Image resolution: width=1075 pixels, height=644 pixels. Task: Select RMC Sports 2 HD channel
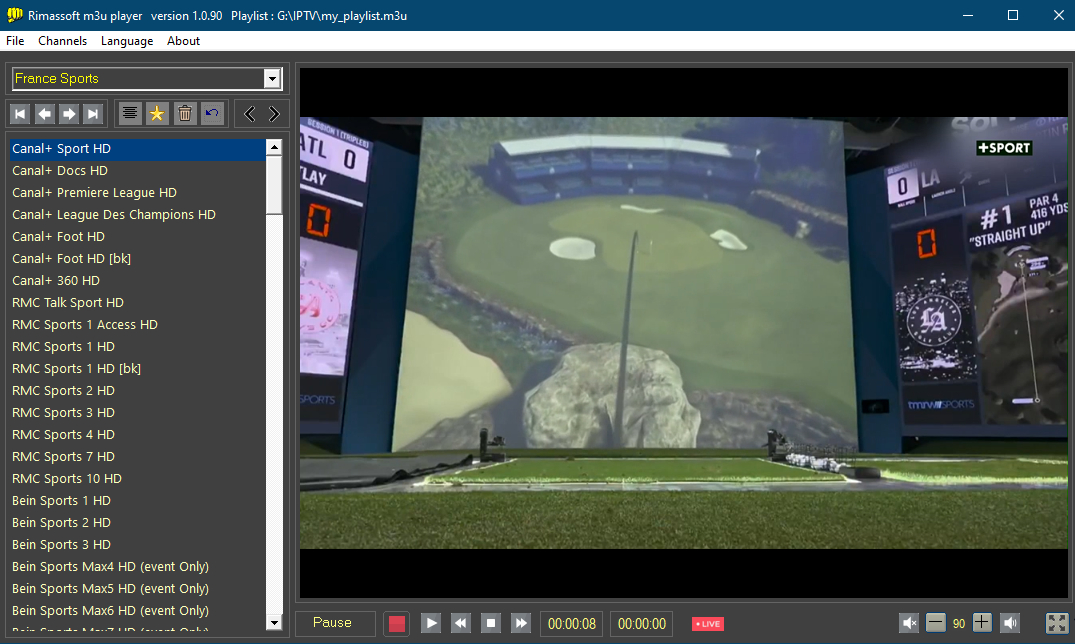(137, 390)
